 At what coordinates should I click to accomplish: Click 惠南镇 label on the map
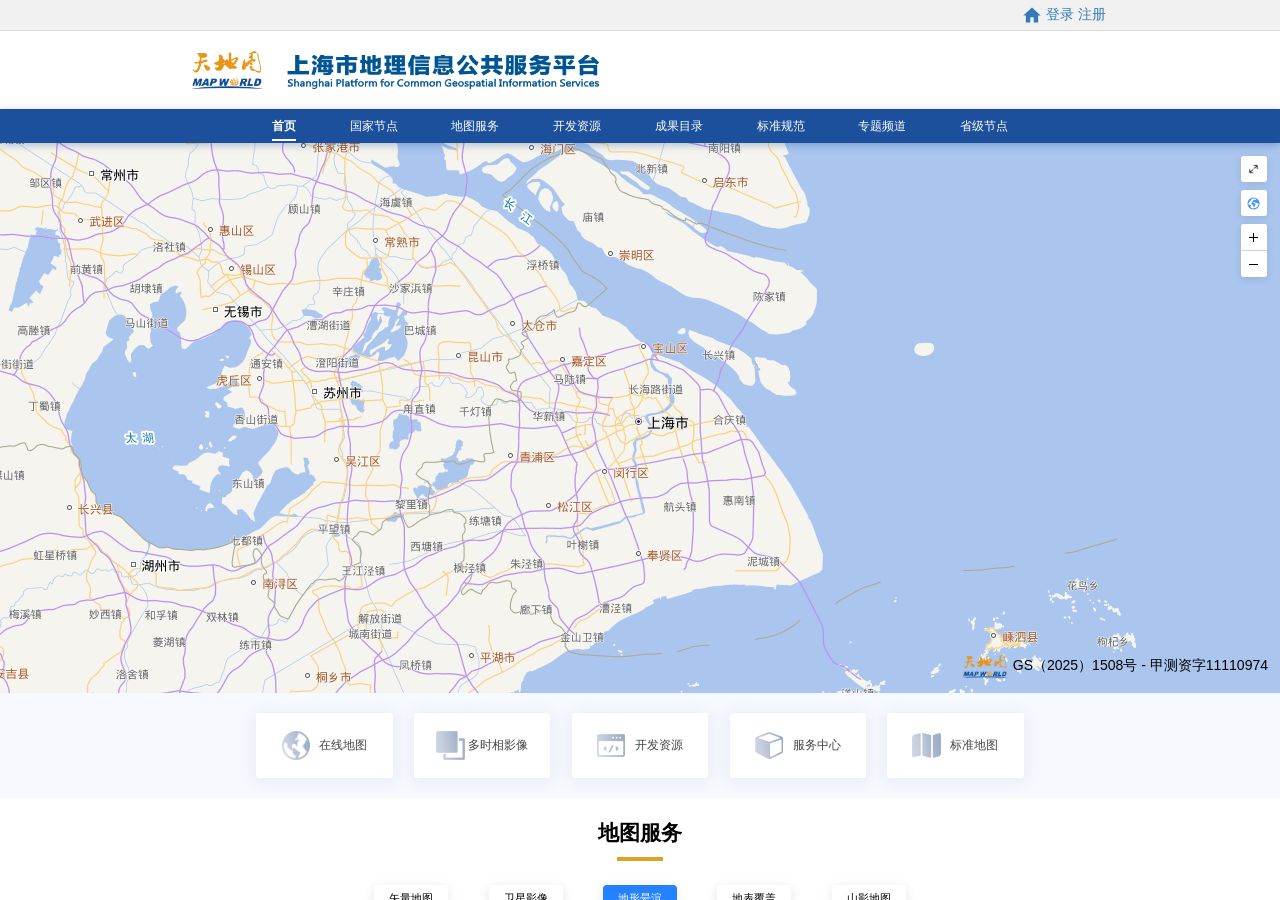739,500
